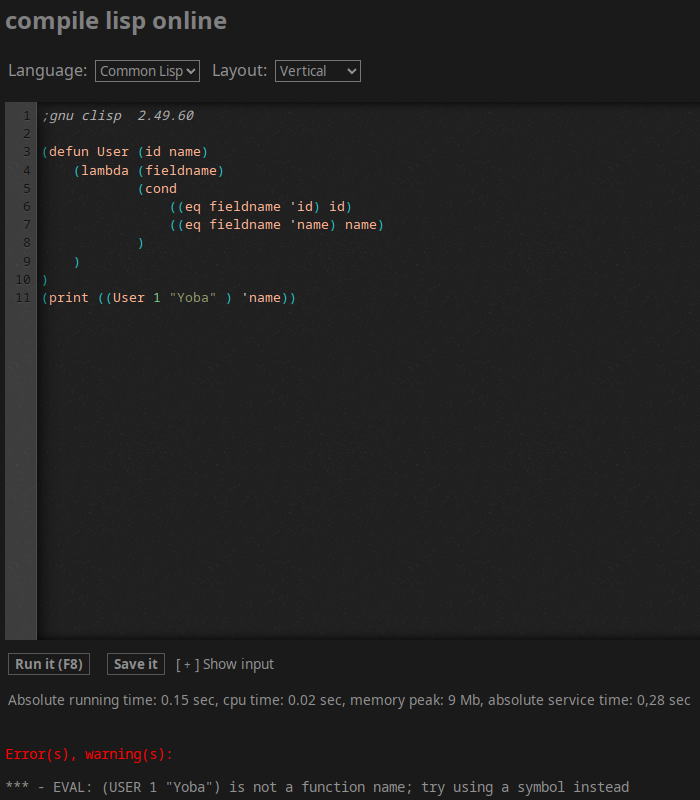Expand the Show input section
This screenshot has height=800, width=700.
[x=225, y=664]
